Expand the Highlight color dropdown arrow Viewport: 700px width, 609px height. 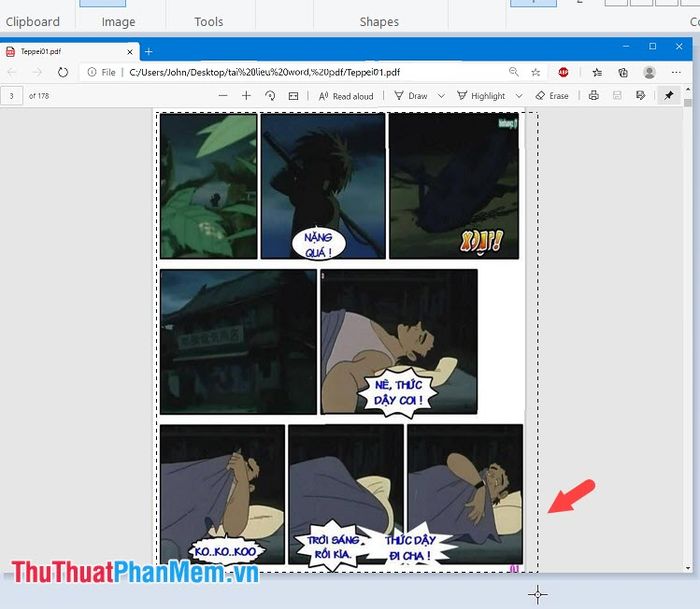519,96
